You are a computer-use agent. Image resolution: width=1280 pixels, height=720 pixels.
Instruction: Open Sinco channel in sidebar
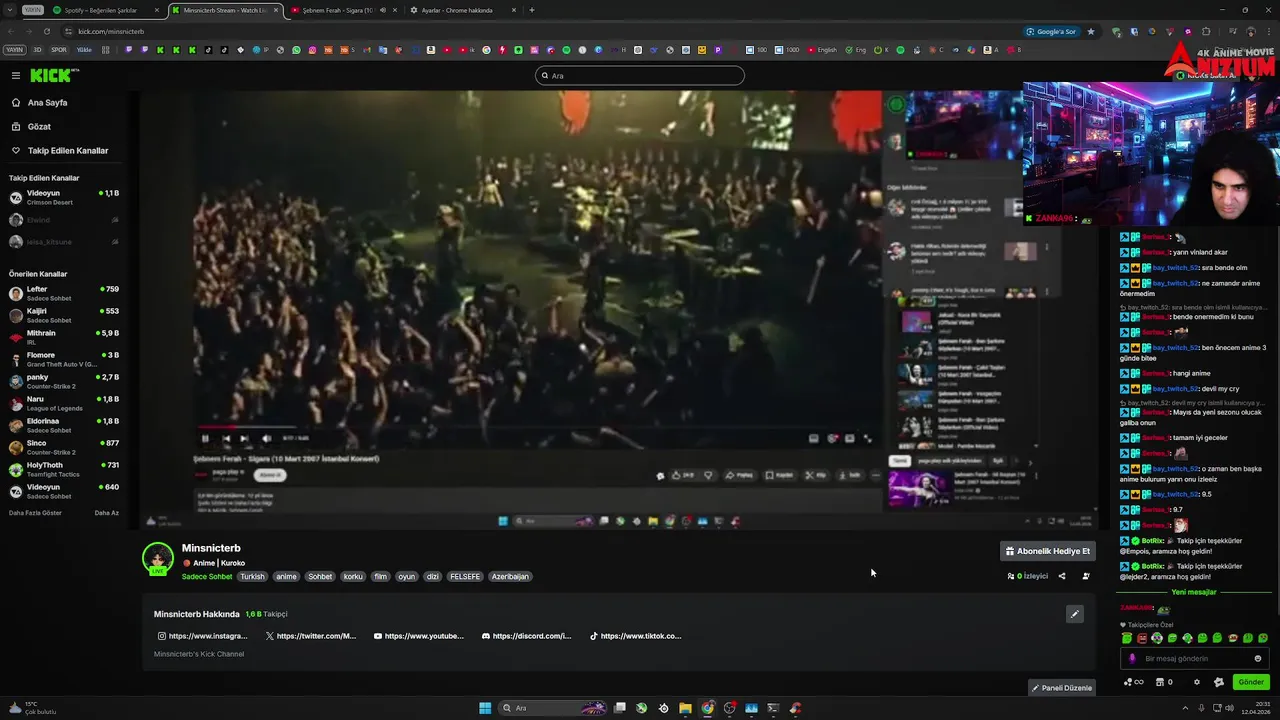[x=64, y=447]
